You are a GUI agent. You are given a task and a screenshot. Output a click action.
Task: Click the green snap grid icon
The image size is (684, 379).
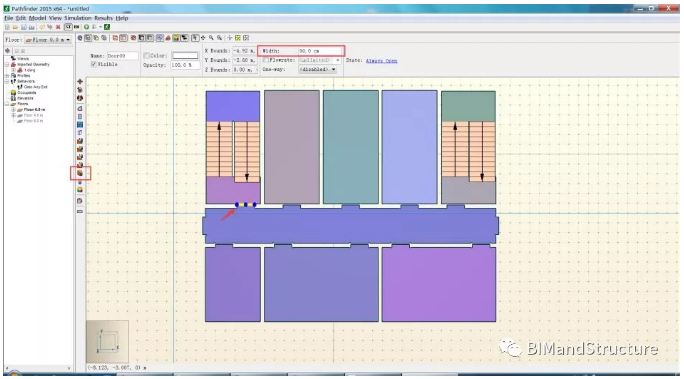point(238,38)
